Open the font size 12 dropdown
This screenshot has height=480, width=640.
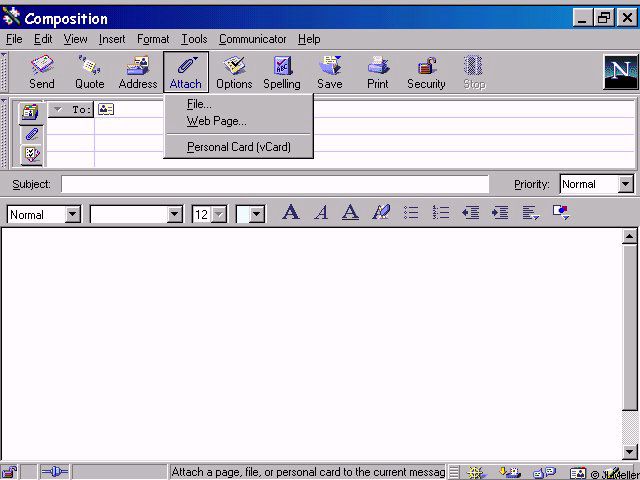tap(219, 214)
